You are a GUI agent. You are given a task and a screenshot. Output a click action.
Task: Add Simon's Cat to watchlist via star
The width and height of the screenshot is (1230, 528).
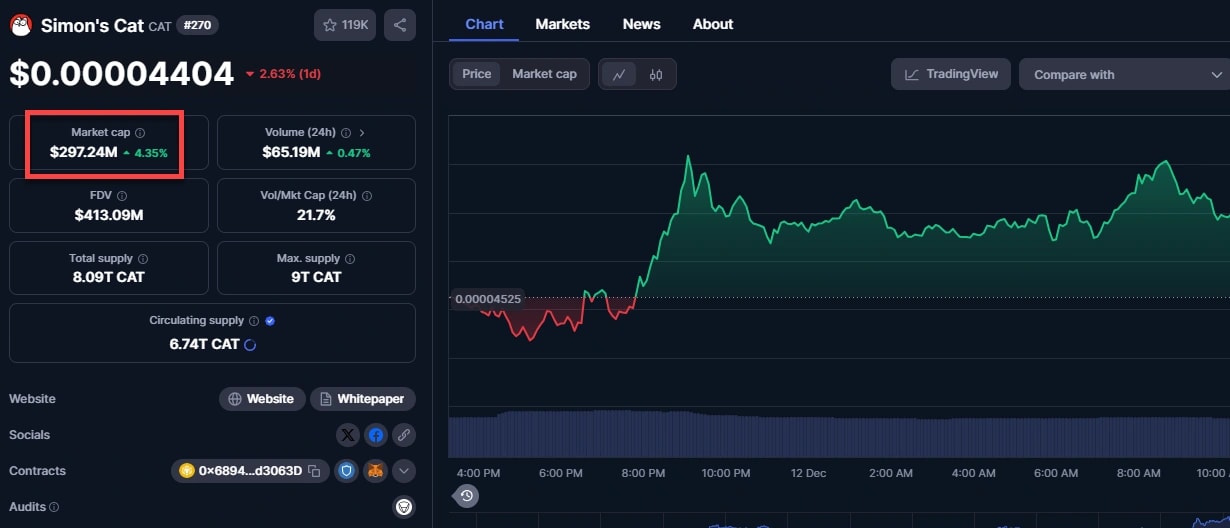[x=345, y=25]
